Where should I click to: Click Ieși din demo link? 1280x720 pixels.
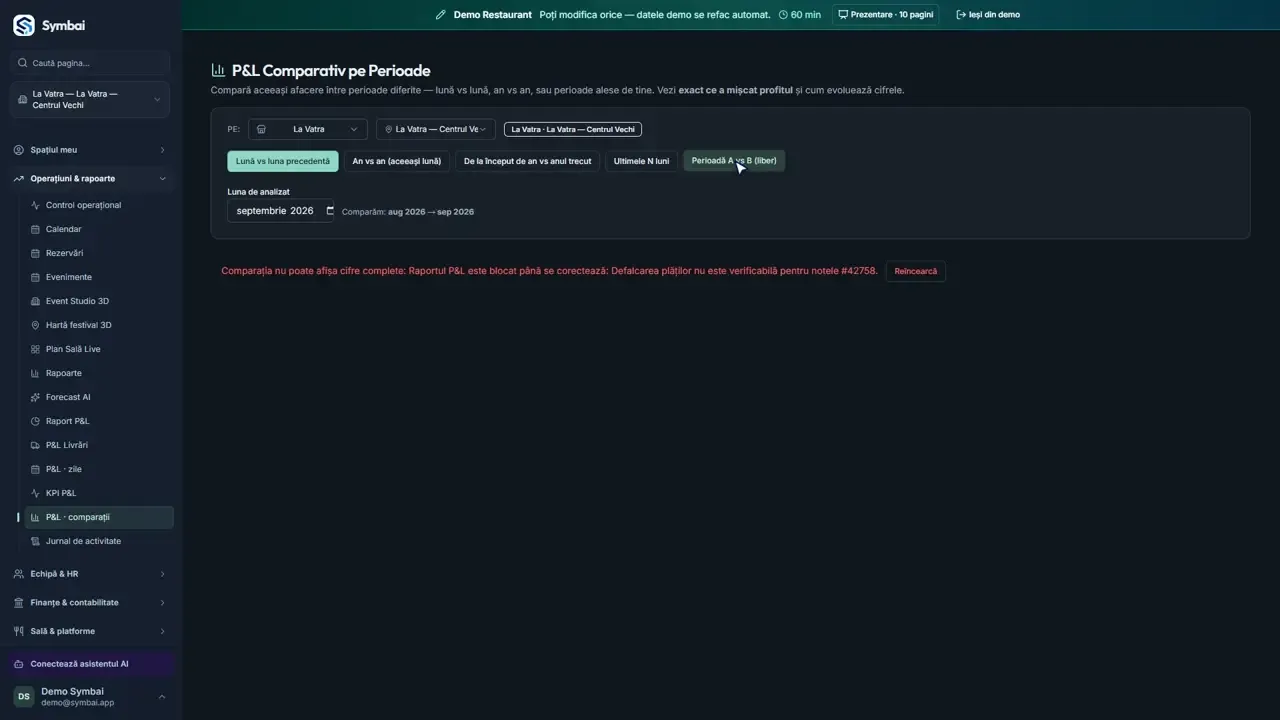point(988,15)
